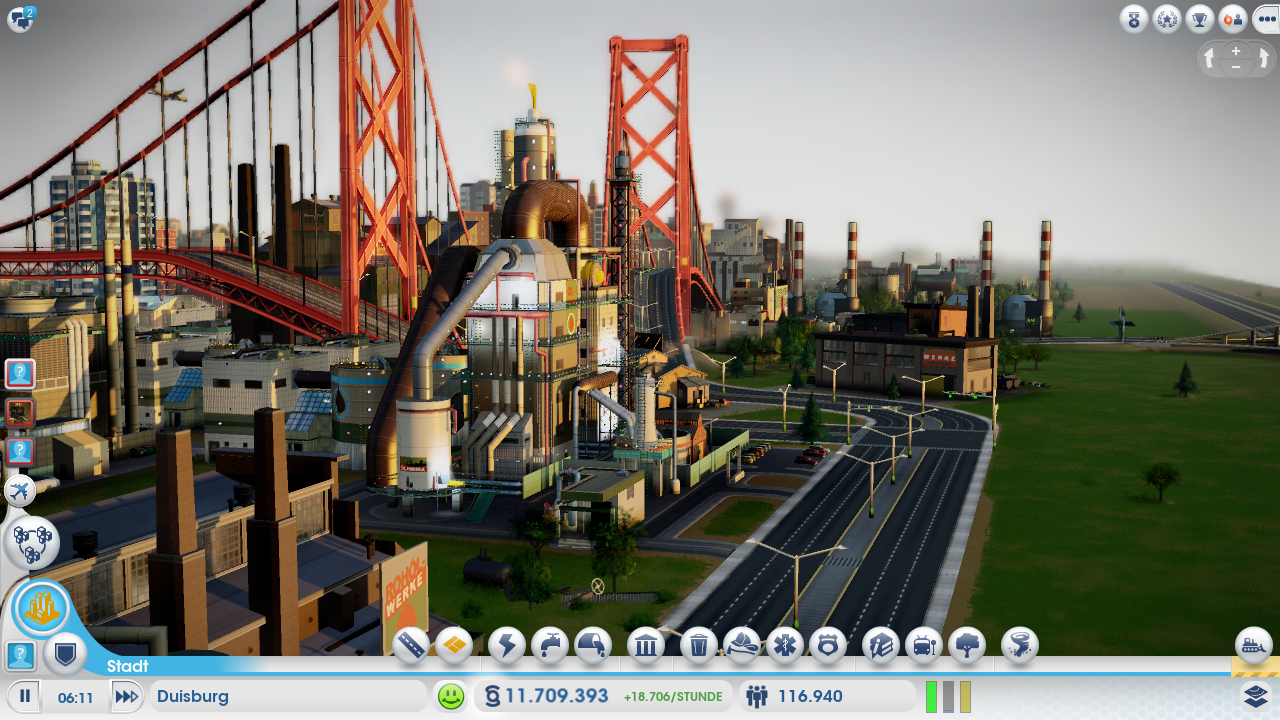This screenshot has width=1280, height=720.
Task: Select the orange City view button
Action: tap(42, 608)
